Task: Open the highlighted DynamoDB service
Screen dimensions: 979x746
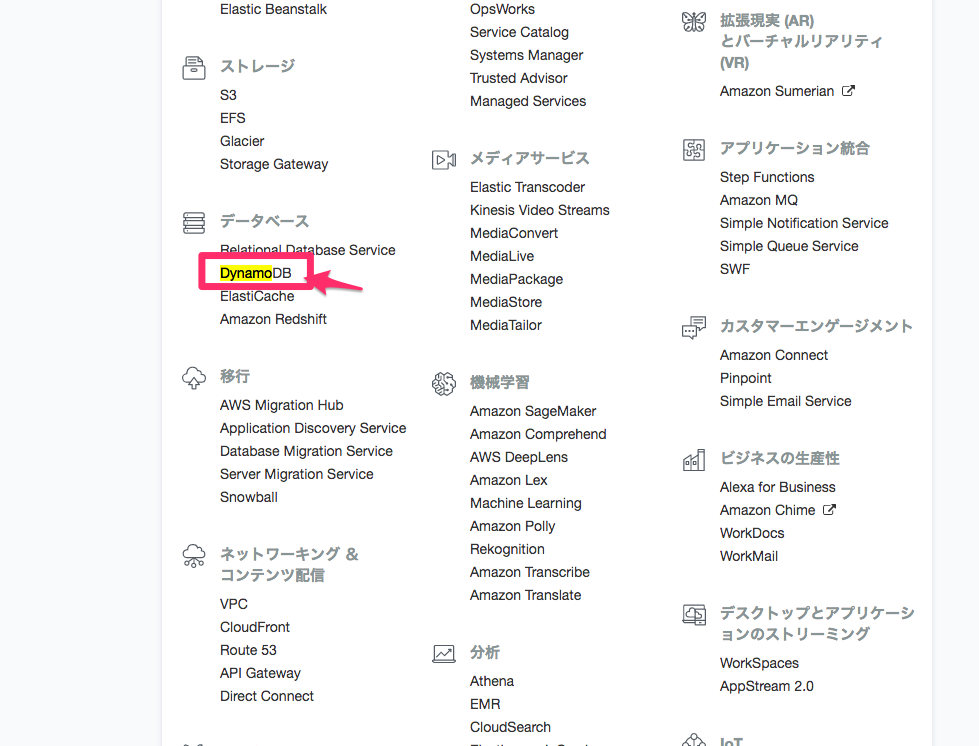Action: coord(257,271)
